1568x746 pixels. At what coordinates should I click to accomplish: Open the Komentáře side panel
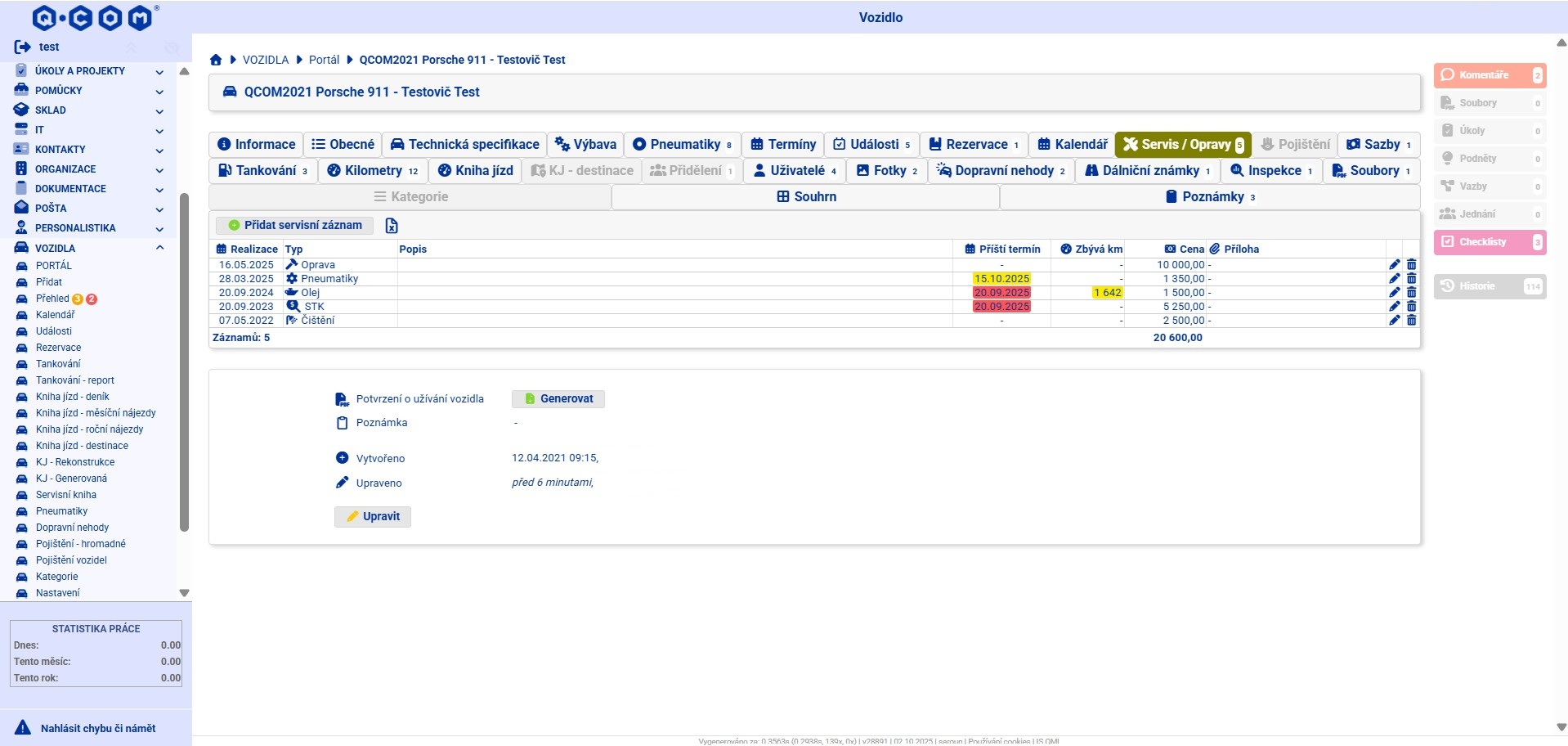click(x=1489, y=75)
